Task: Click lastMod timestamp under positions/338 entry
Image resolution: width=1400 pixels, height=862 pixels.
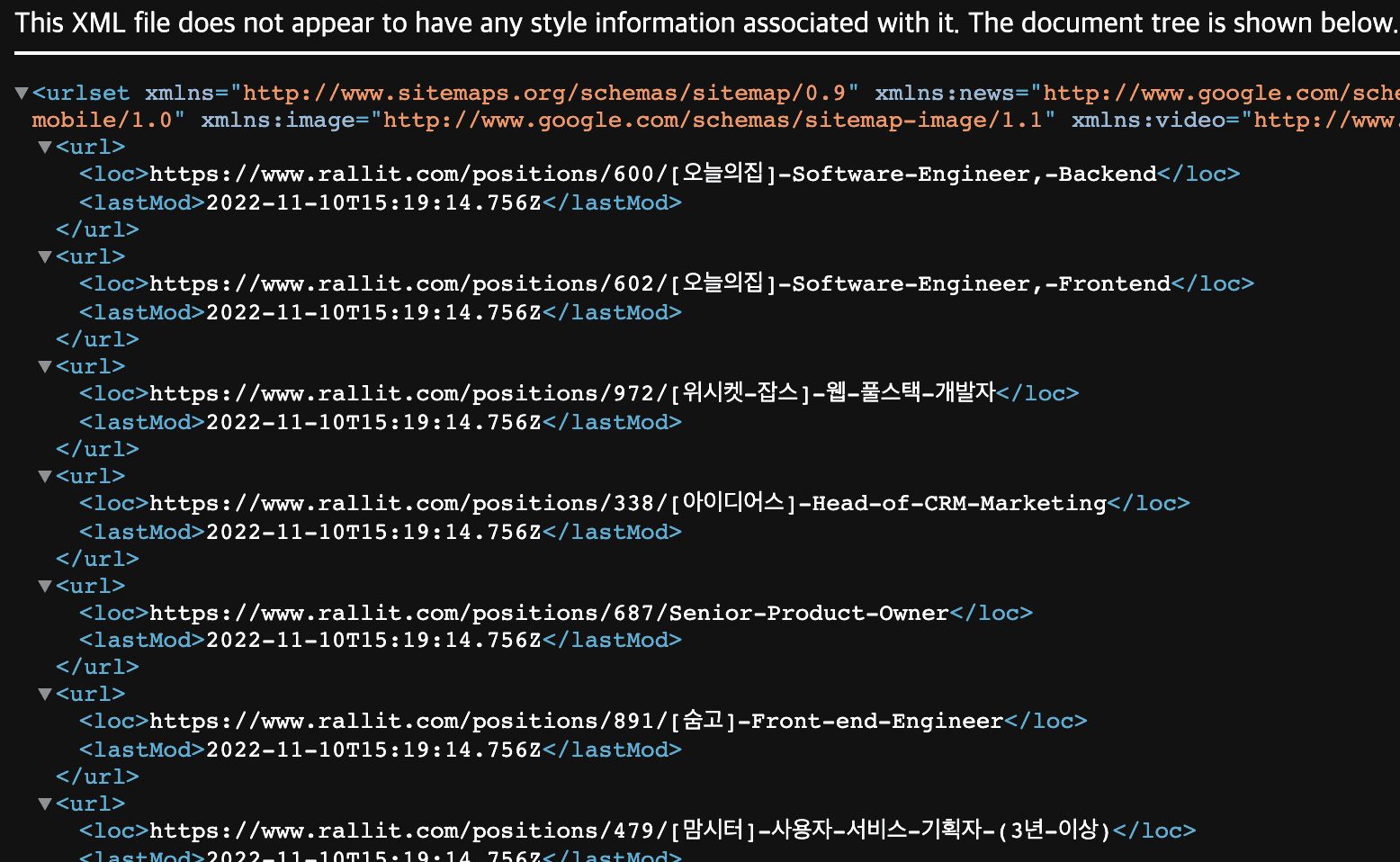Action: coord(374,532)
